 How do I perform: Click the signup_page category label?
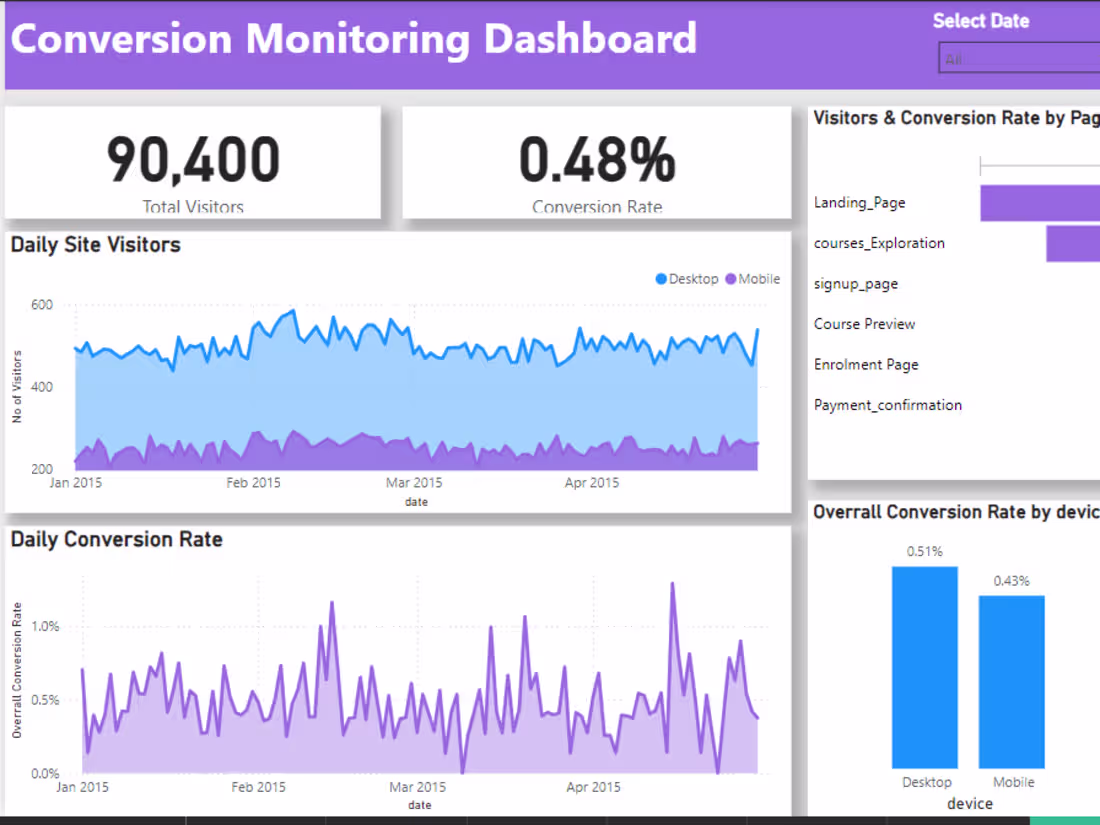pyautogui.click(x=855, y=284)
